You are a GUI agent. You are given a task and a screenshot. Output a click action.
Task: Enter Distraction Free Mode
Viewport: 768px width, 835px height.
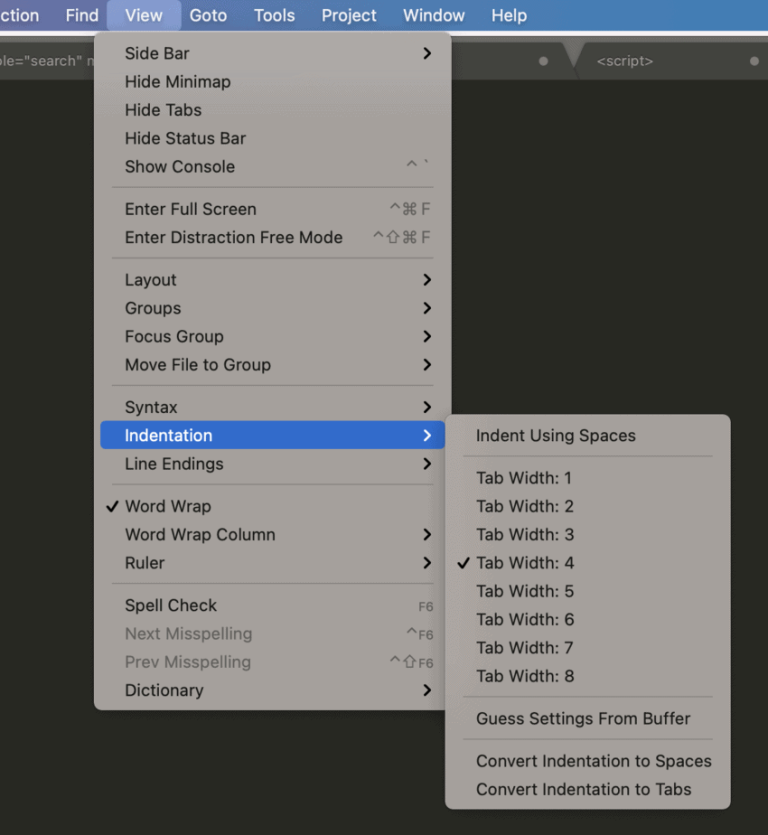[233, 238]
